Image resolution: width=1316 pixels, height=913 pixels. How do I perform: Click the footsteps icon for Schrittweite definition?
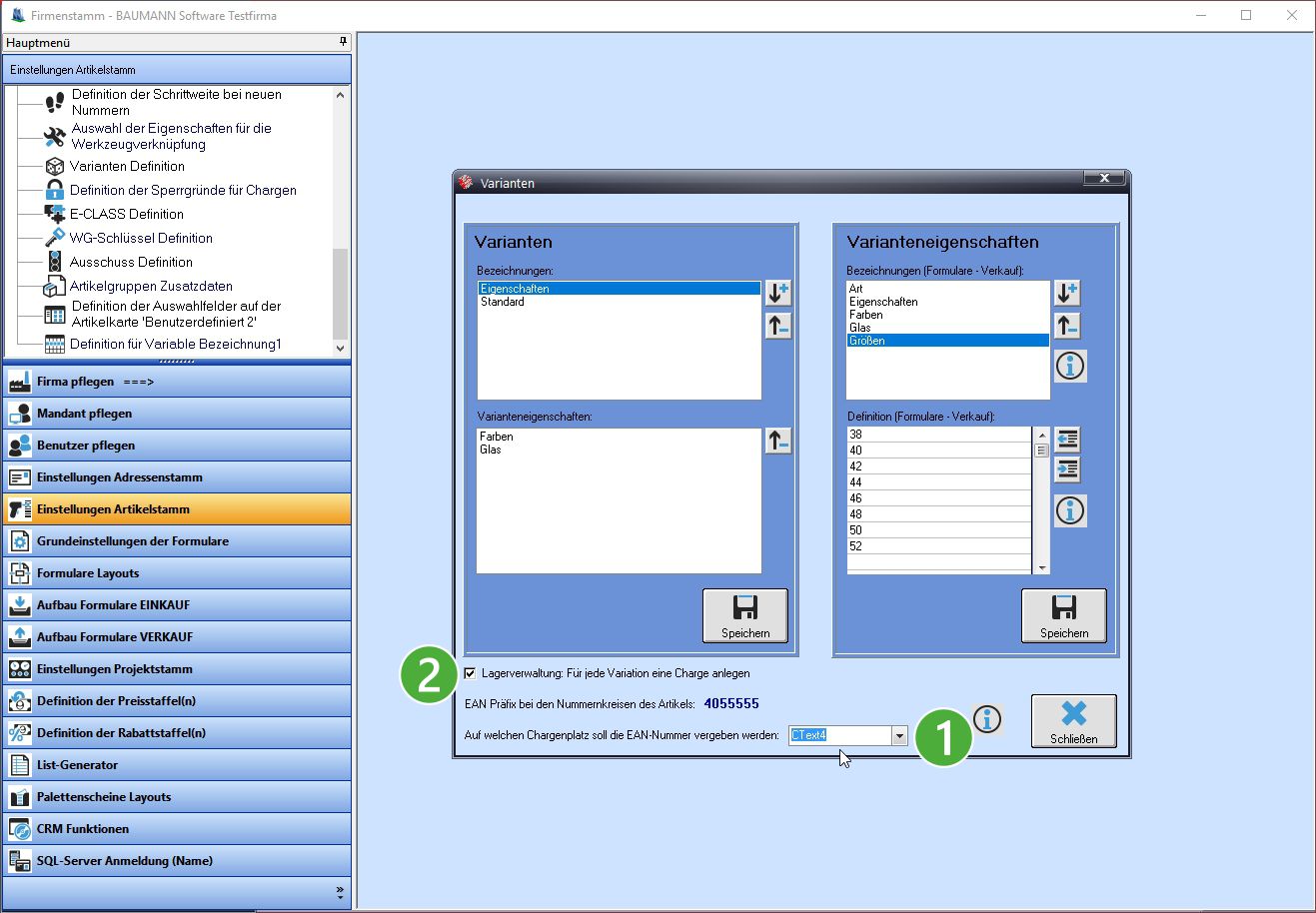55,102
